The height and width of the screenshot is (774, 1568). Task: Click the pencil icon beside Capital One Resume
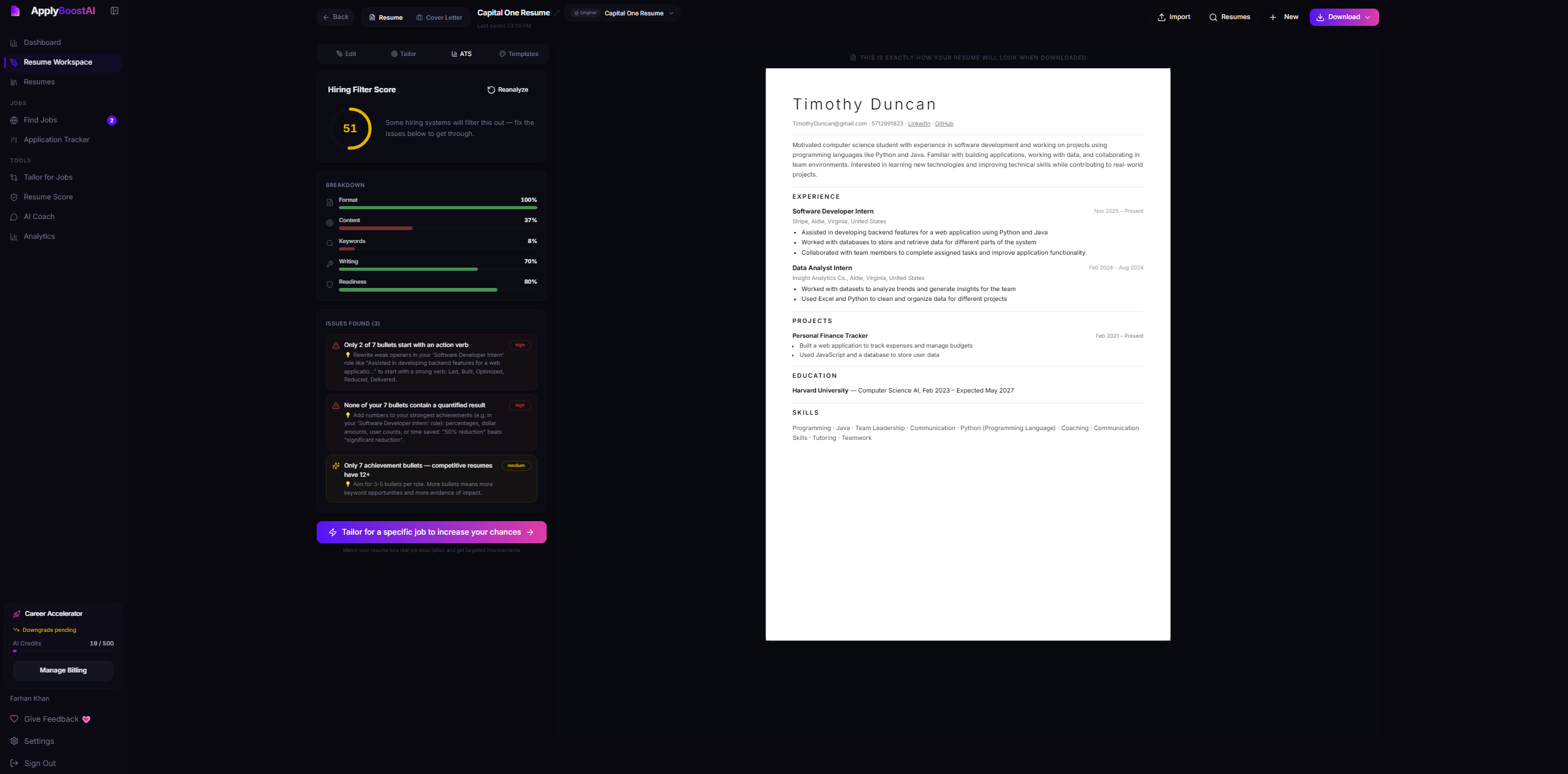(x=556, y=13)
